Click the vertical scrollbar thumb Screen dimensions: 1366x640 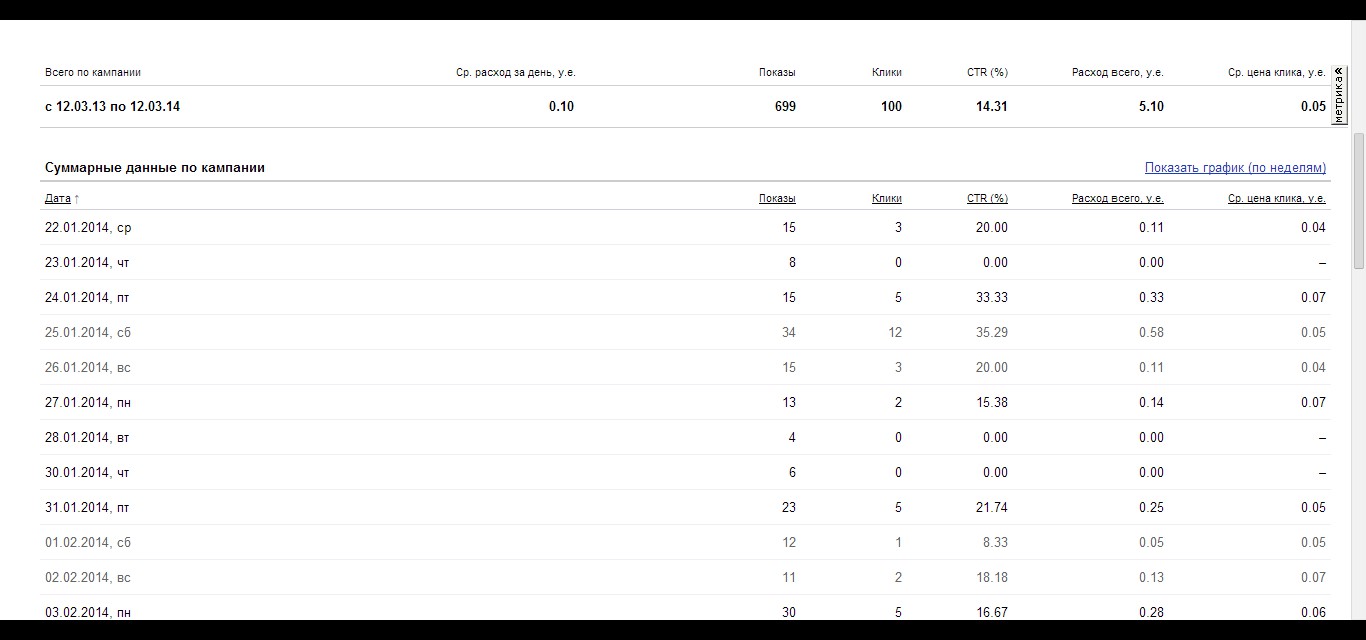pos(1359,200)
